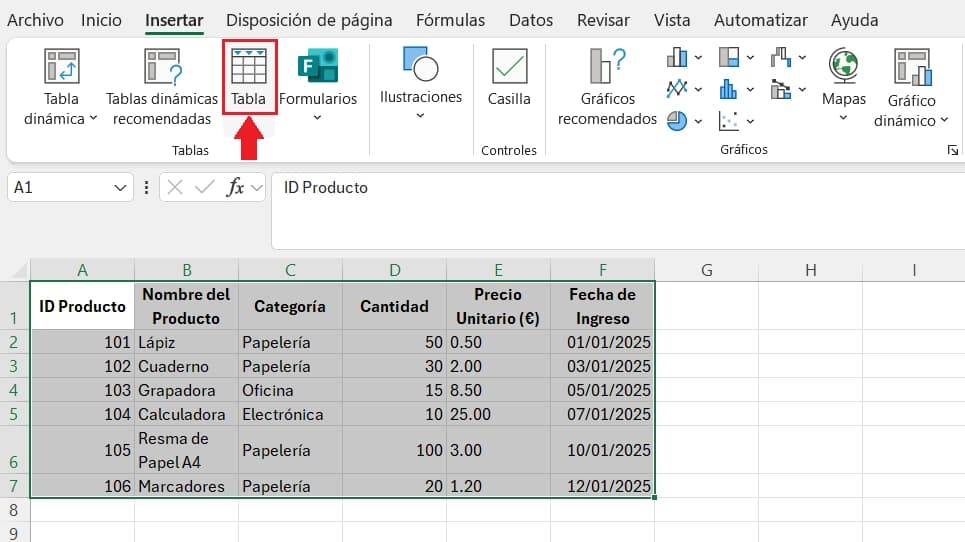Click the Gráfico dinámico icon
Viewport: 965px width, 542px height.
(x=912, y=66)
